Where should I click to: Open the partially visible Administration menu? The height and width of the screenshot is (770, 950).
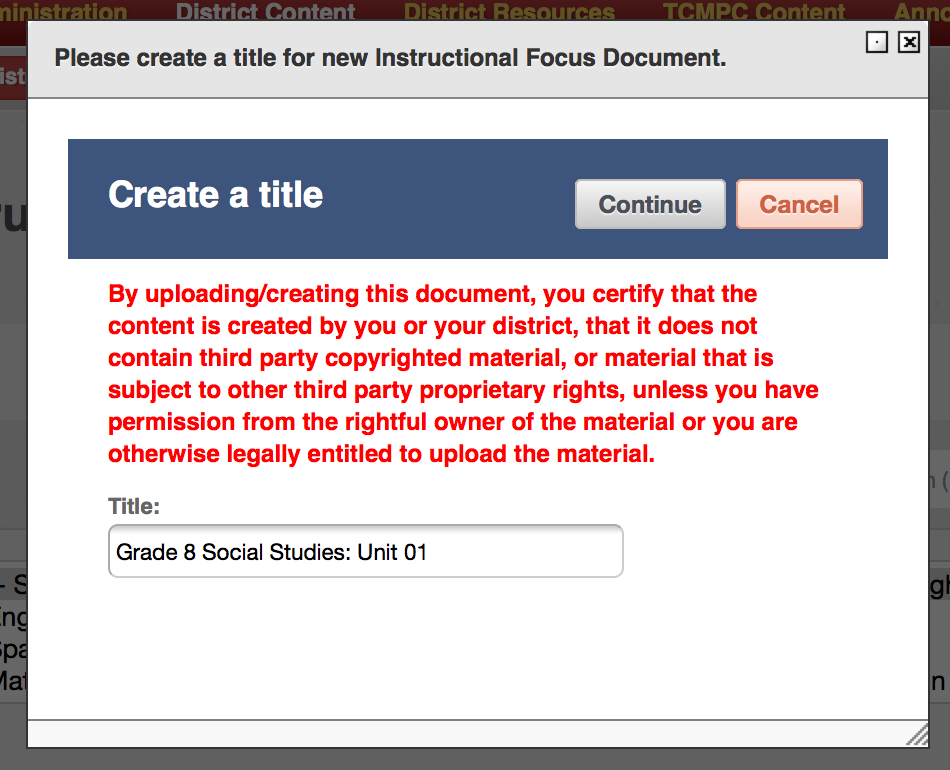click(64, 12)
